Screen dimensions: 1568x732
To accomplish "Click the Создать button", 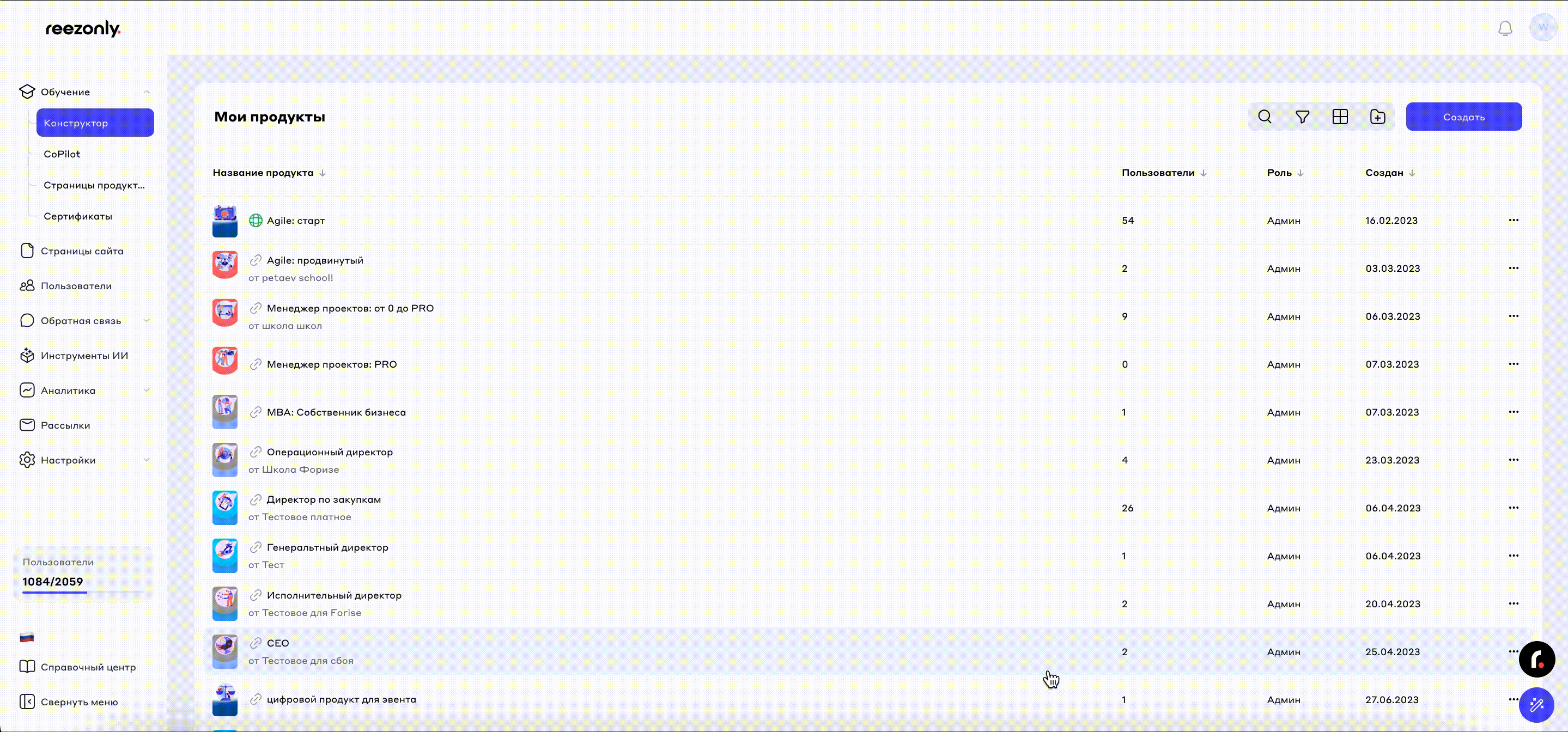I will click(x=1463, y=117).
